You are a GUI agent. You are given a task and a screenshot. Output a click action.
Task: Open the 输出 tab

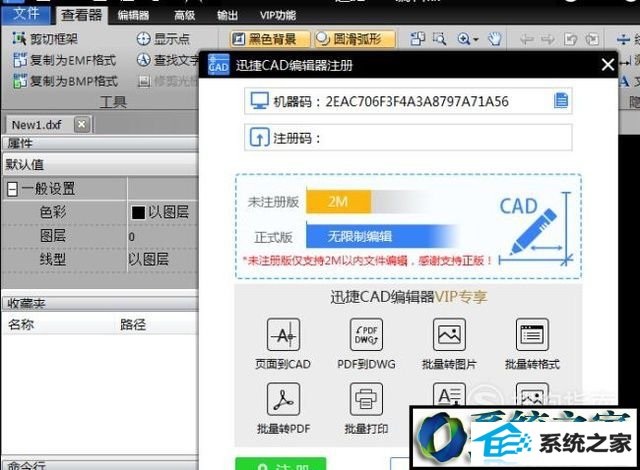click(x=227, y=16)
